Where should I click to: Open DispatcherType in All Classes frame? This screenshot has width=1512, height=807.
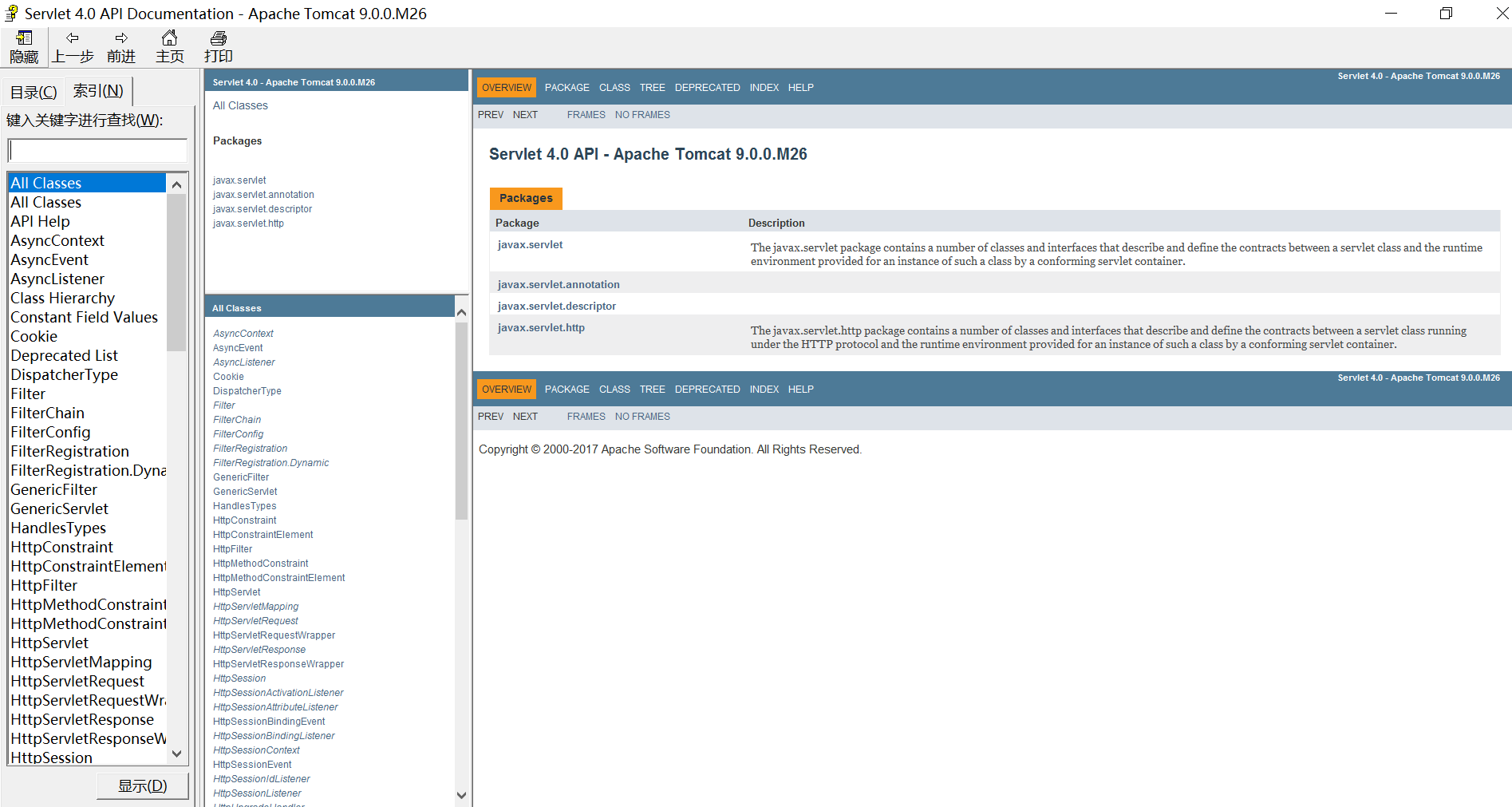tap(247, 391)
